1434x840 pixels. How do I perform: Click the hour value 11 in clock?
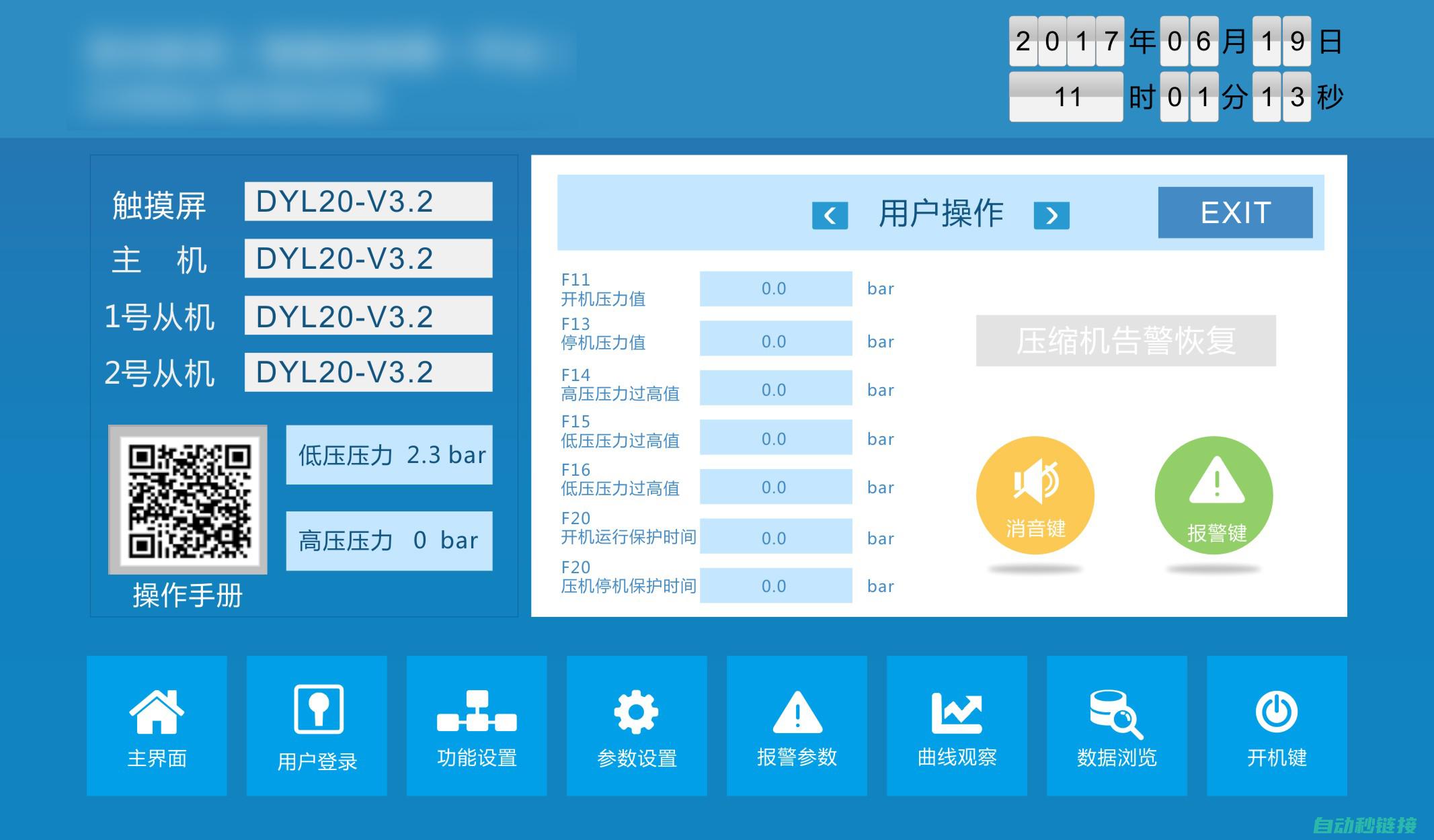1066,97
